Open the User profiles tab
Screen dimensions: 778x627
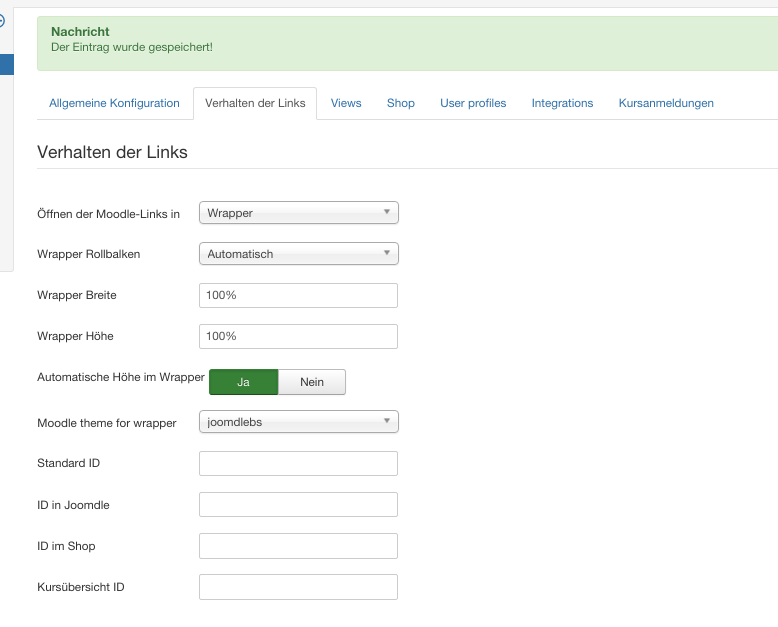pos(473,103)
